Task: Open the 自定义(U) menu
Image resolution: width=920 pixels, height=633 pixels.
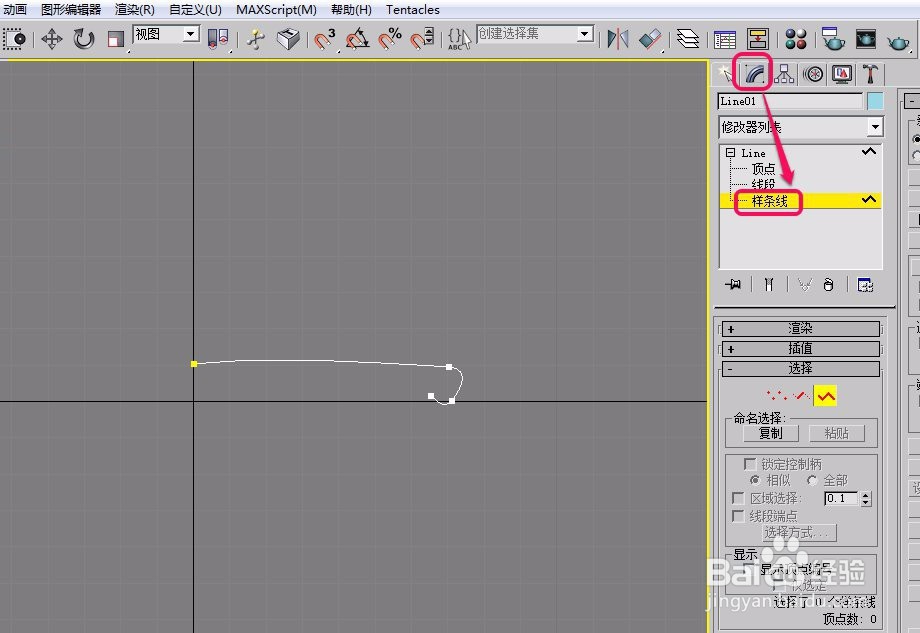Action: 195,9
